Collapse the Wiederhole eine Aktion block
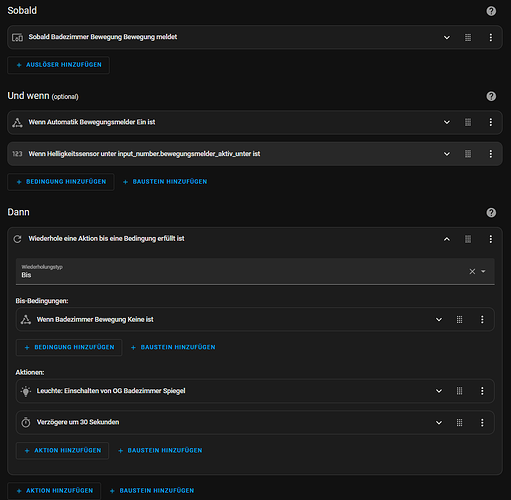The width and height of the screenshot is (511, 500). (x=447, y=239)
